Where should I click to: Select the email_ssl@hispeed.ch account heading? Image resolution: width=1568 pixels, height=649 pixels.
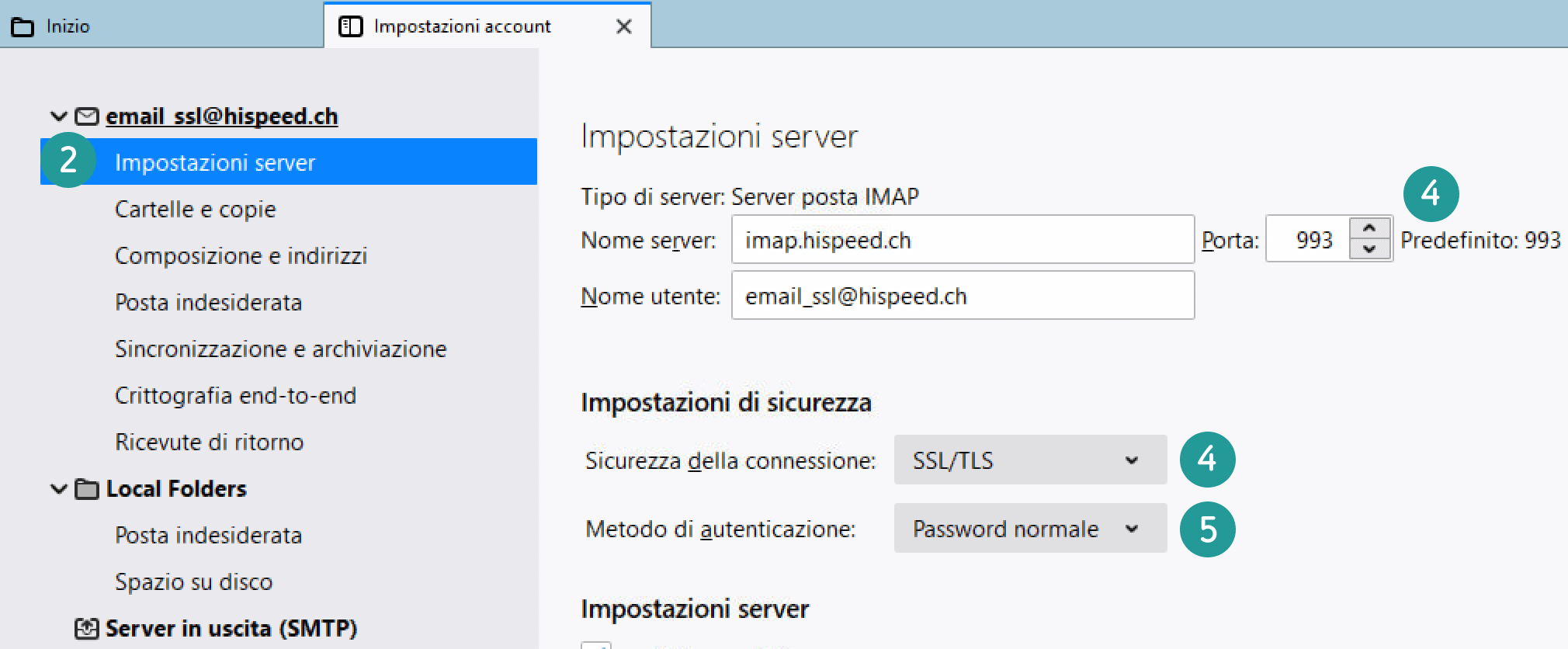point(222,116)
